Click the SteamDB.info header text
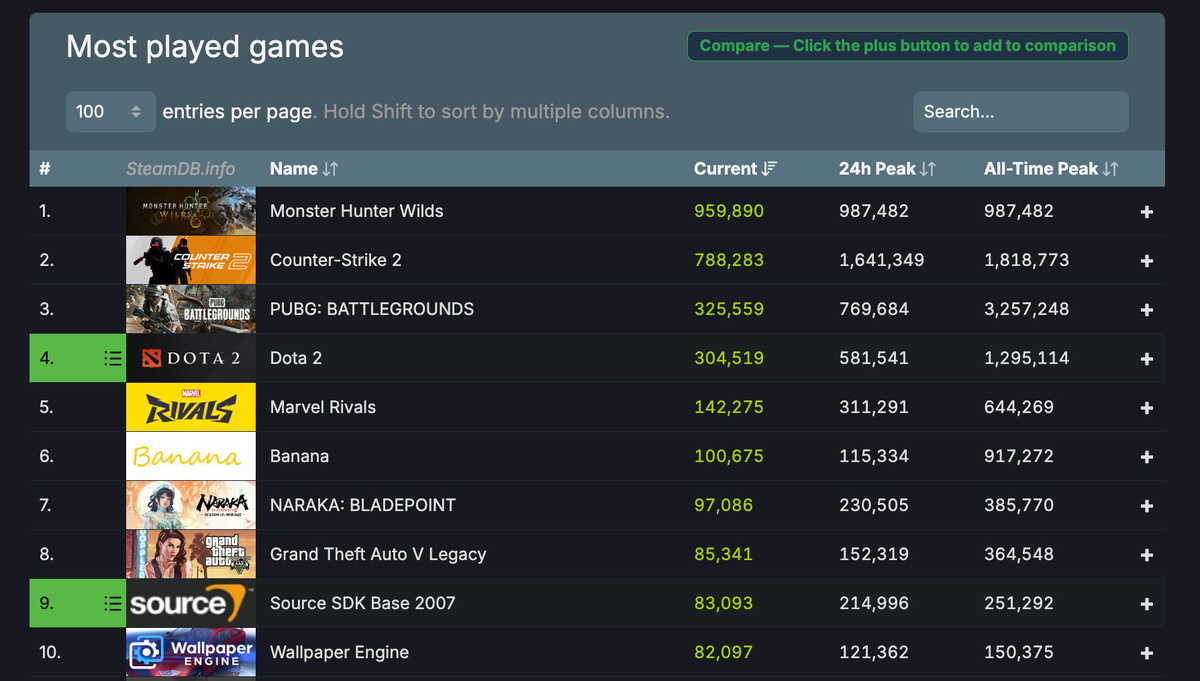The width and height of the screenshot is (1200, 681). coord(181,169)
